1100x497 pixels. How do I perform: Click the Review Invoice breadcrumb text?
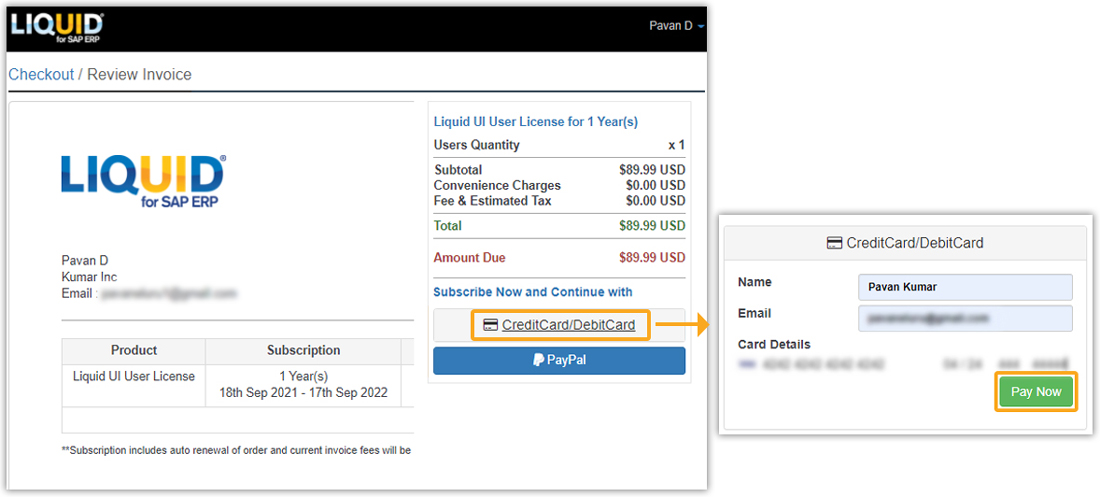click(139, 74)
